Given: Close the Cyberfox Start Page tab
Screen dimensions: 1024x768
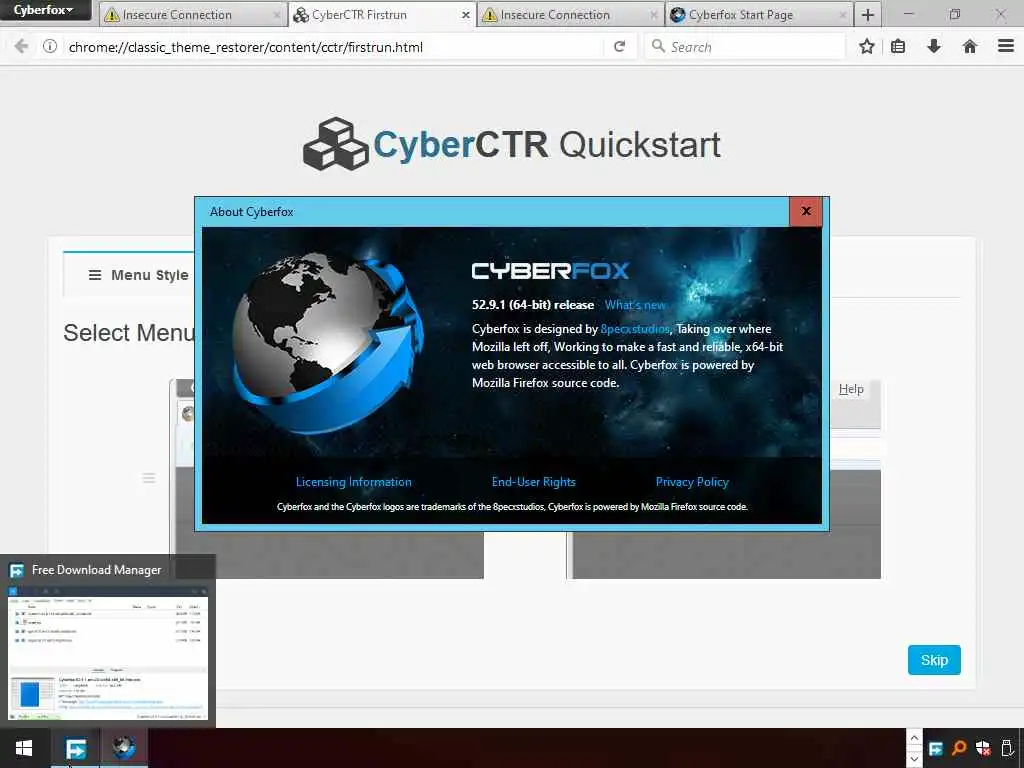Looking at the screenshot, I should [843, 14].
